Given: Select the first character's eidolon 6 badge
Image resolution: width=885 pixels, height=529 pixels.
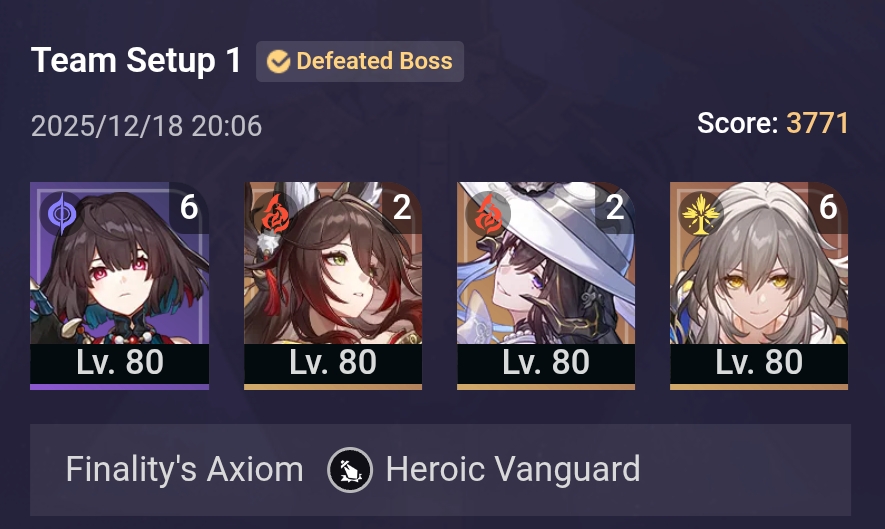Looking at the screenshot, I should [189, 207].
